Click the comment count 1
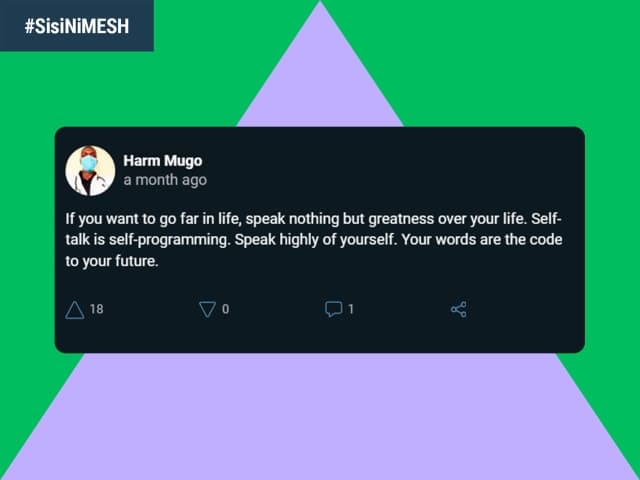The image size is (640, 480). point(351,310)
